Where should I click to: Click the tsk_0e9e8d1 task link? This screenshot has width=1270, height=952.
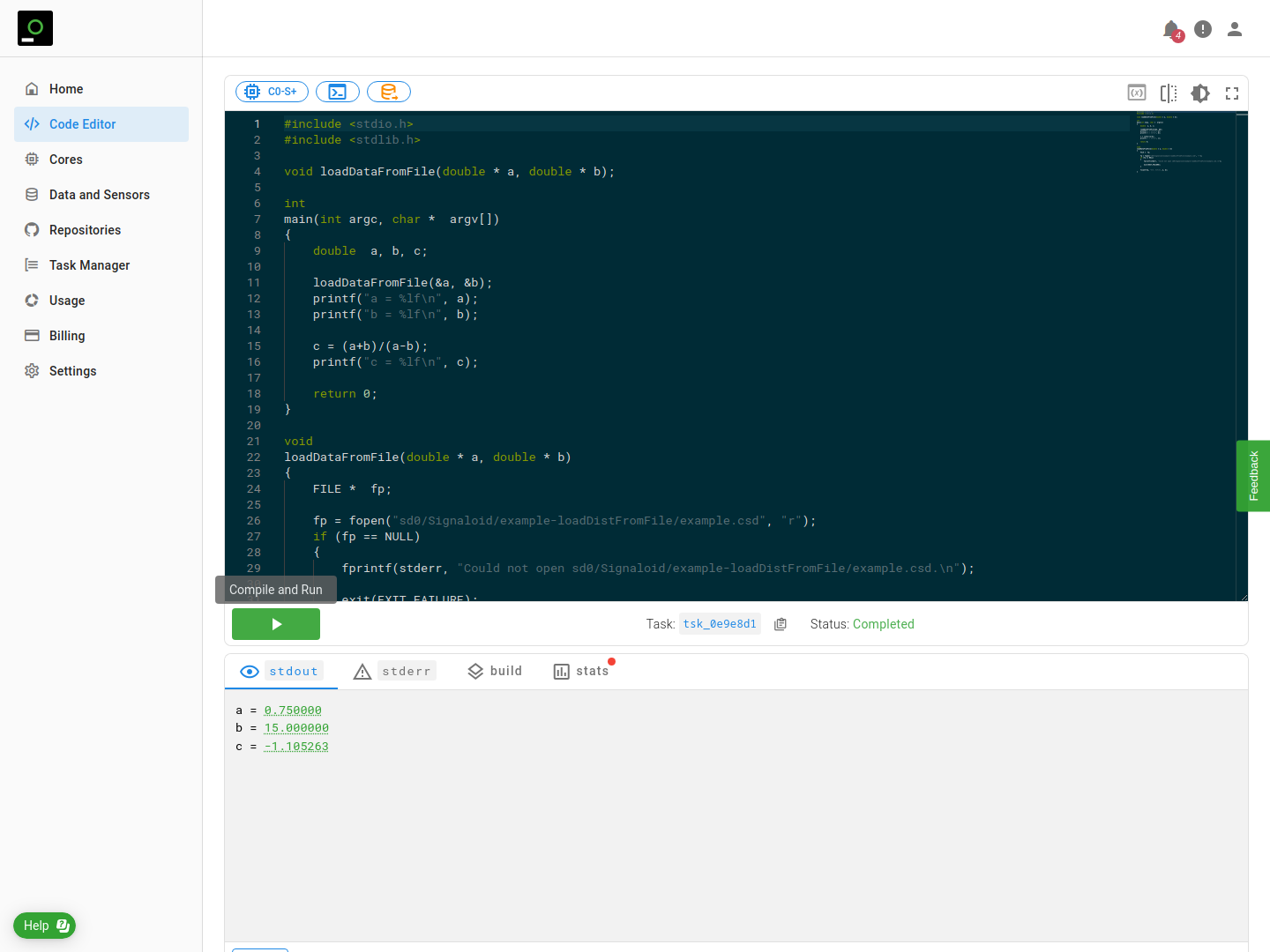[x=720, y=624]
